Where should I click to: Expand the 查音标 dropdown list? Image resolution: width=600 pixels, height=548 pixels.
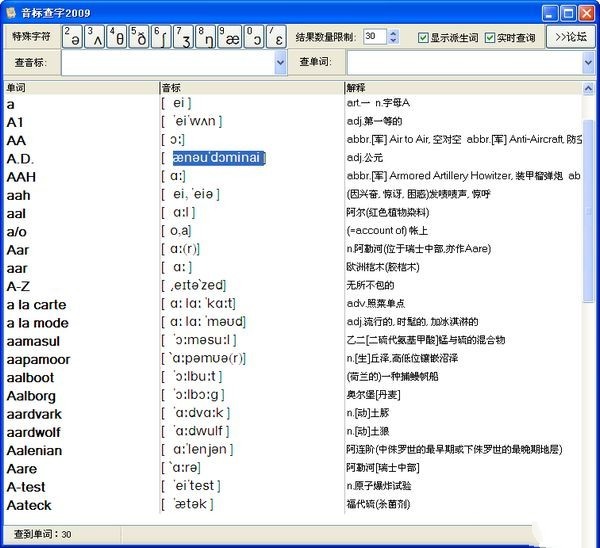point(280,62)
